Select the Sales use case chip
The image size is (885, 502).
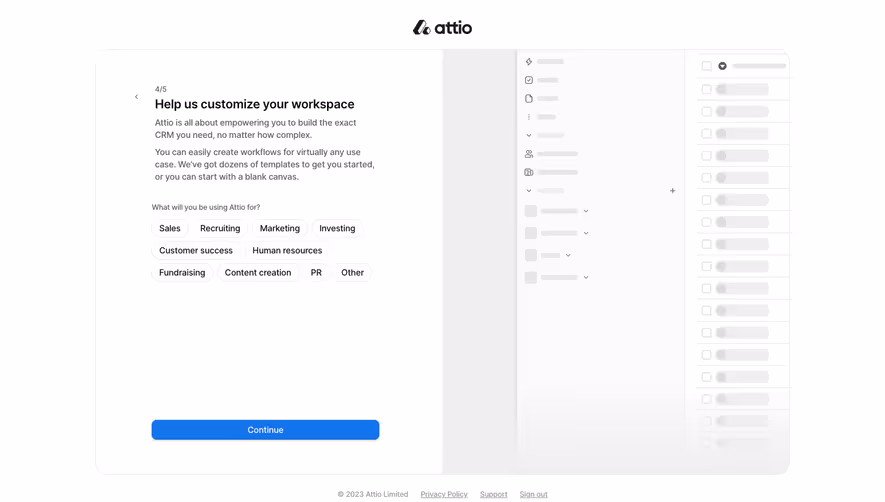(170, 228)
